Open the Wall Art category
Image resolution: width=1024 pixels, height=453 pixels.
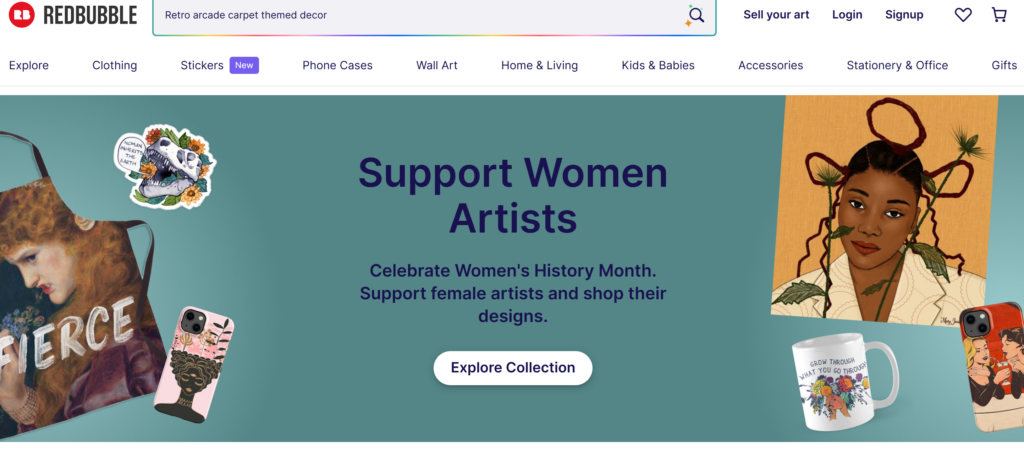(x=437, y=65)
